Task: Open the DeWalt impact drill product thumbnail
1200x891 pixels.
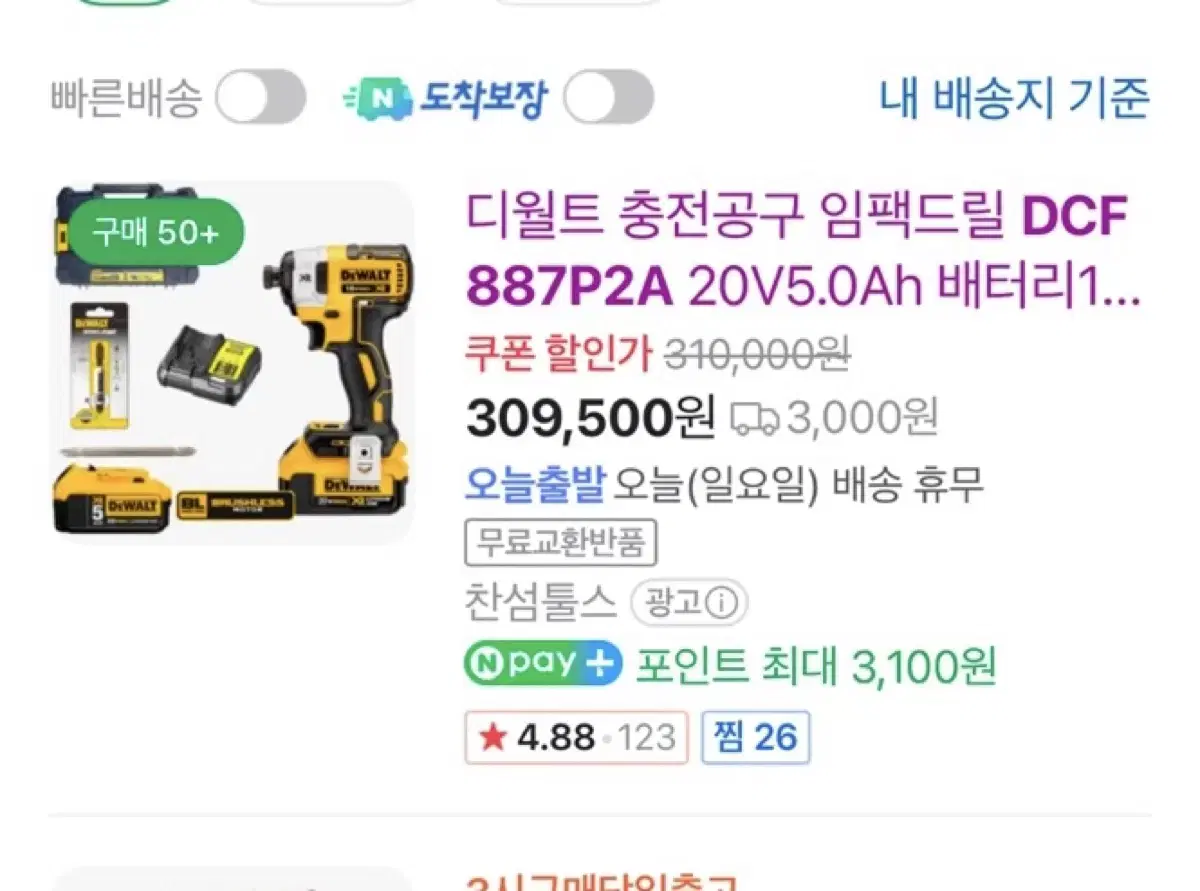Action: [232, 362]
